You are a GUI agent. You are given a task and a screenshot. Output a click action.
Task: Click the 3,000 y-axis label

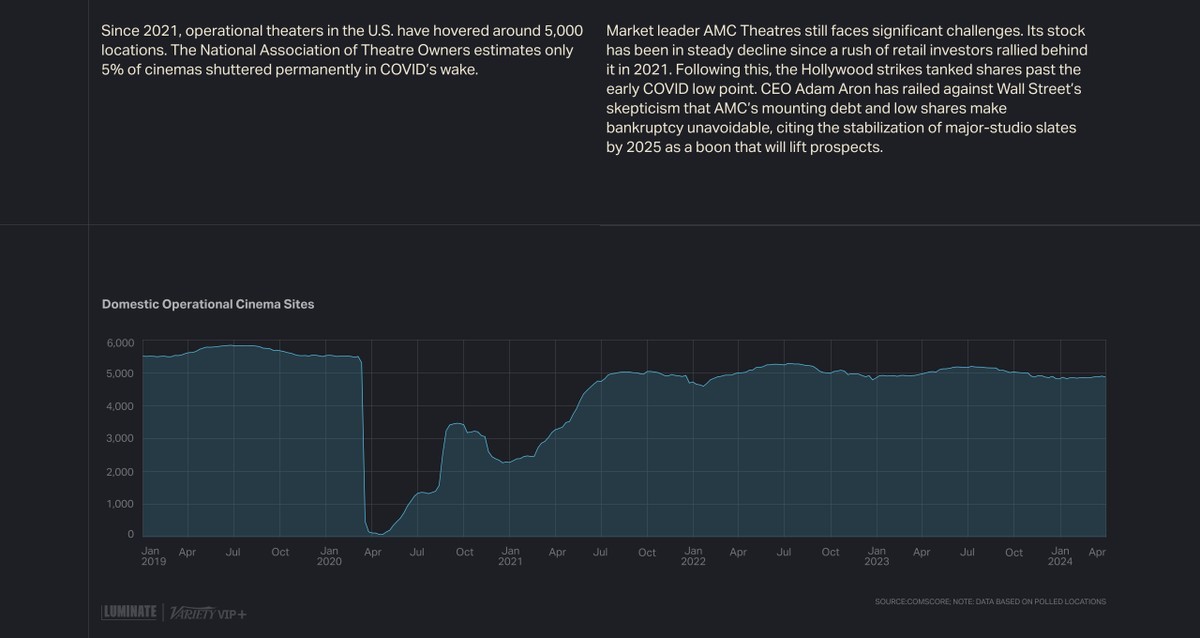point(120,439)
